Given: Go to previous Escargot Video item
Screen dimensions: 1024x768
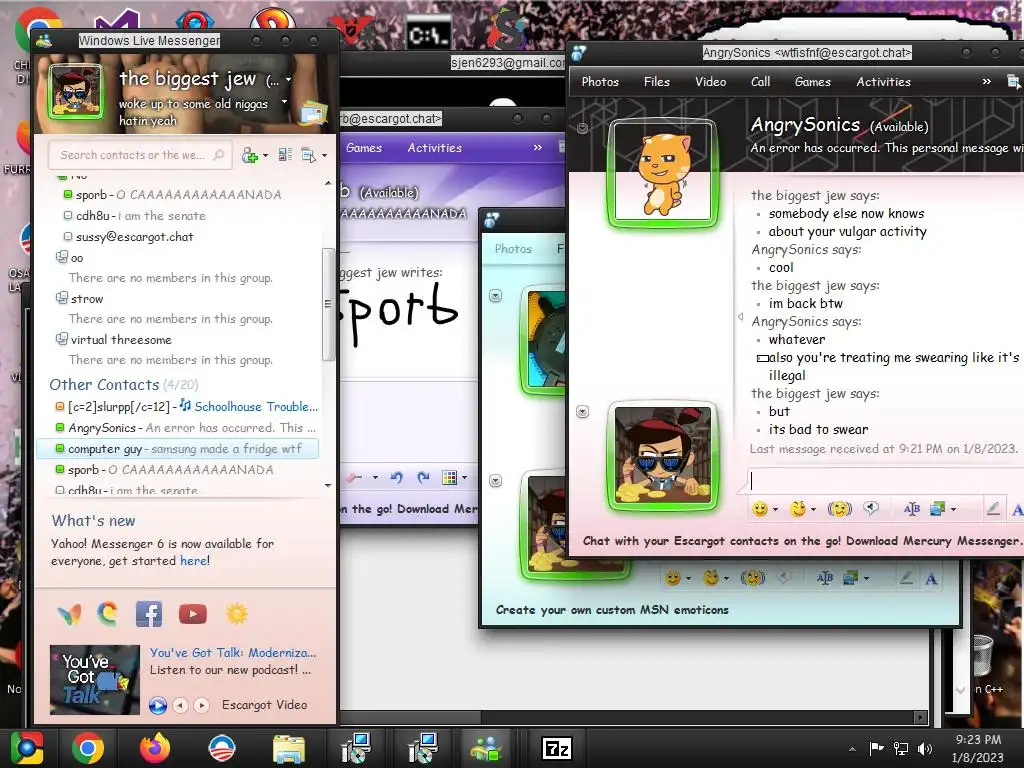Looking at the screenshot, I should point(181,705).
